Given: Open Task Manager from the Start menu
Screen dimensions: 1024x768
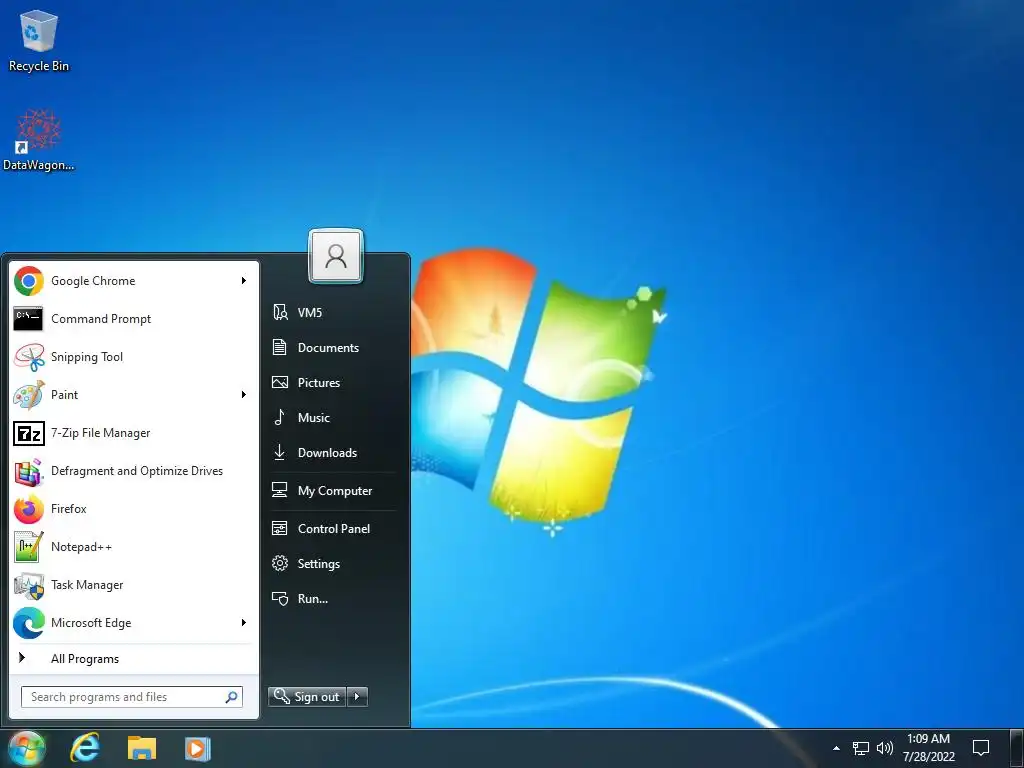Looking at the screenshot, I should (x=134, y=584).
